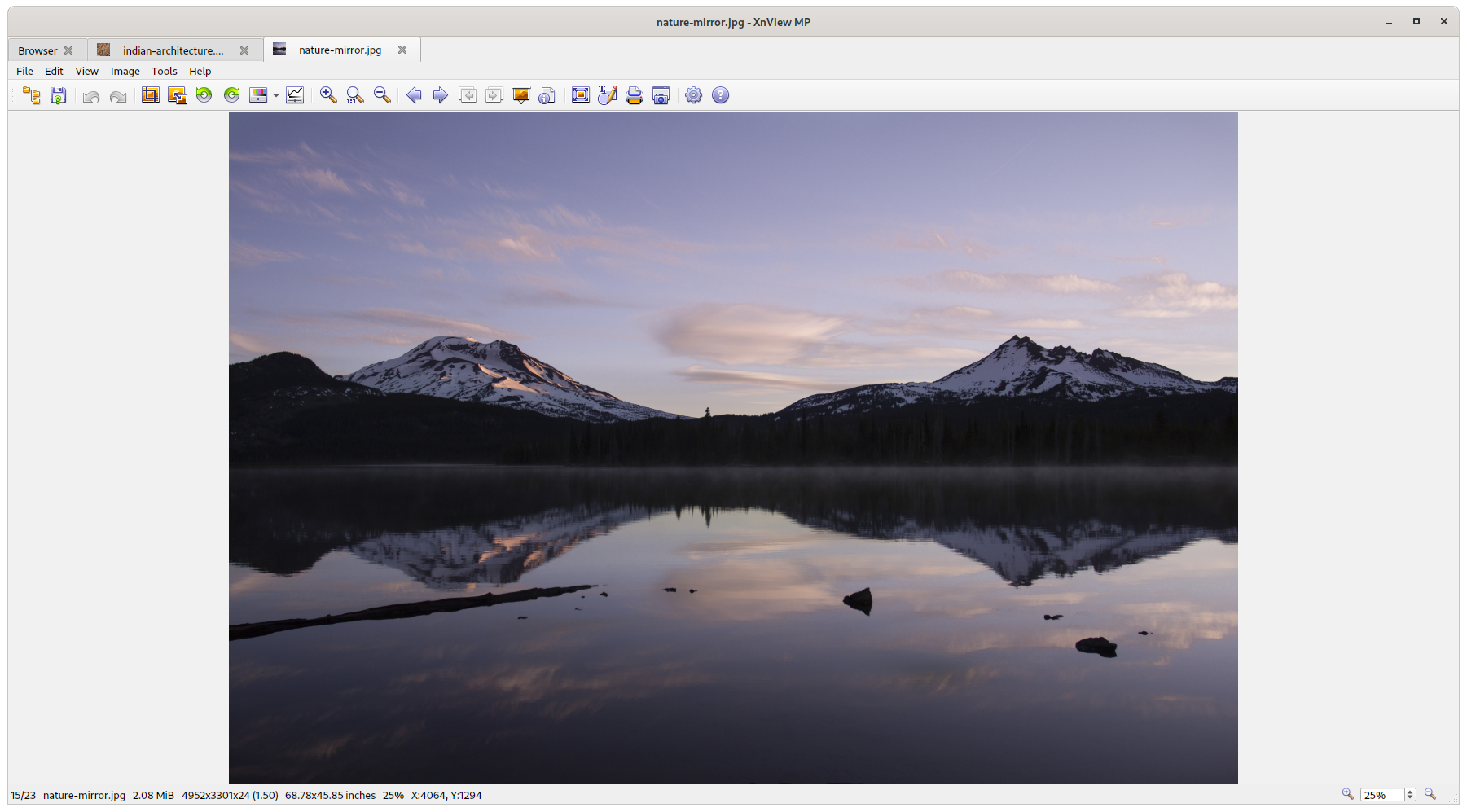1467x812 pixels.
Task: Open the browse folder tree icon
Action: click(x=31, y=95)
